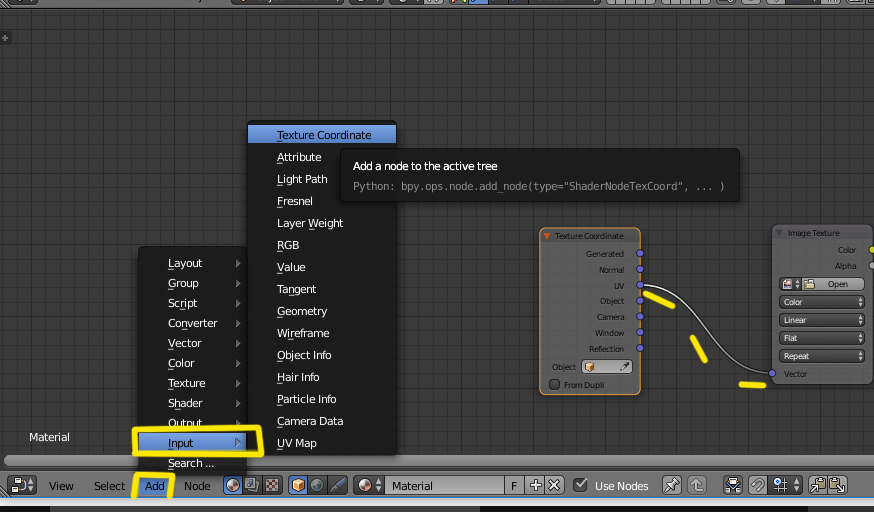Image resolution: width=874 pixels, height=512 pixels.
Task: Open the Linear interpolation dropdown
Action: [x=822, y=320]
